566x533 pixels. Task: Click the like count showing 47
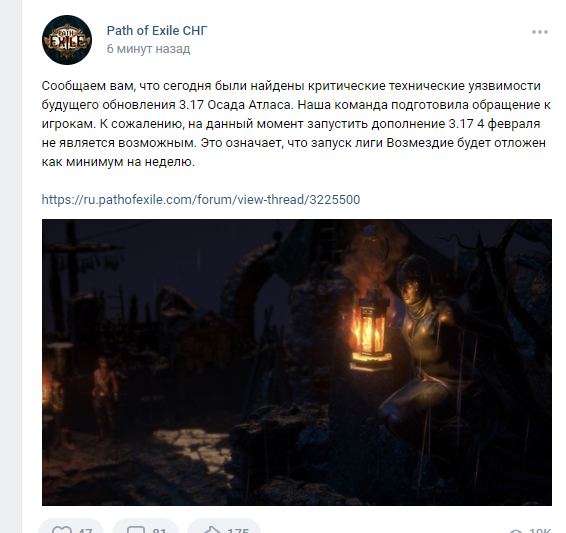coord(85,530)
